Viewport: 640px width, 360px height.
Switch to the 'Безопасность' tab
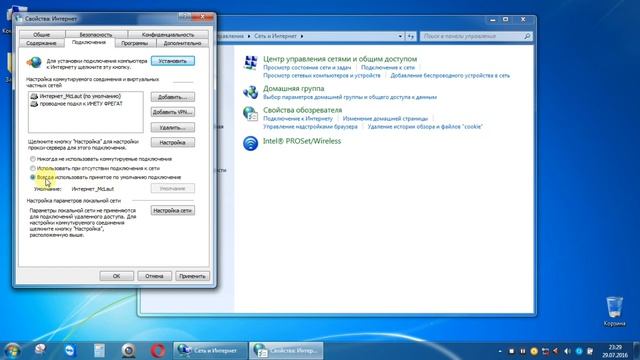96,35
